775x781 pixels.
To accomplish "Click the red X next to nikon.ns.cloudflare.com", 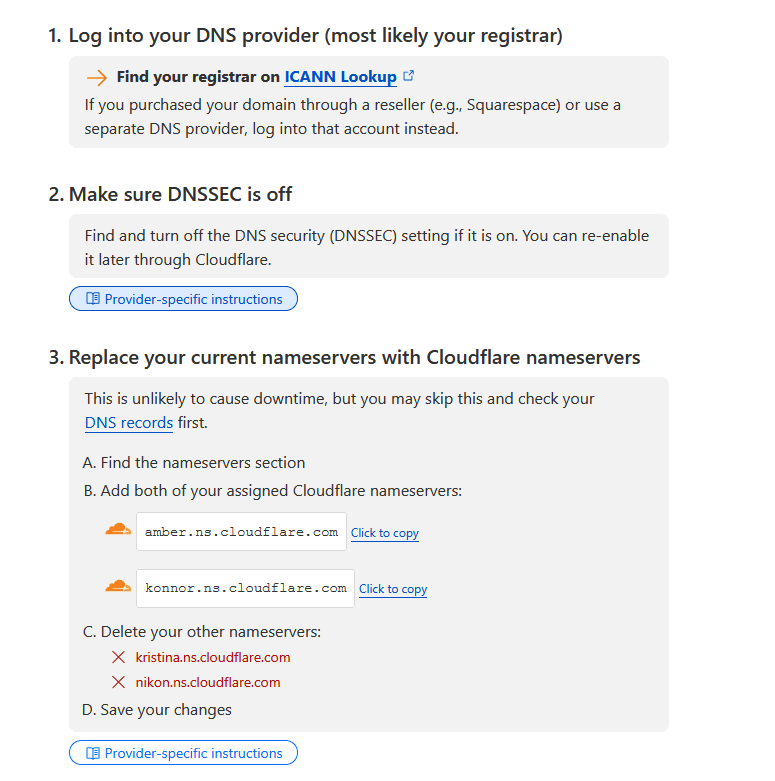I will point(119,683).
